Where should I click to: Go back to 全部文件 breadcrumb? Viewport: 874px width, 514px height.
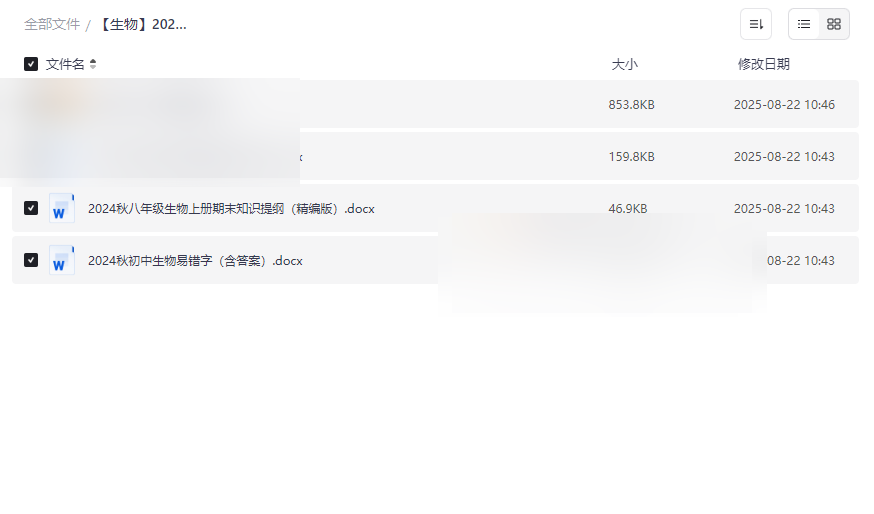(x=52, y=25)
